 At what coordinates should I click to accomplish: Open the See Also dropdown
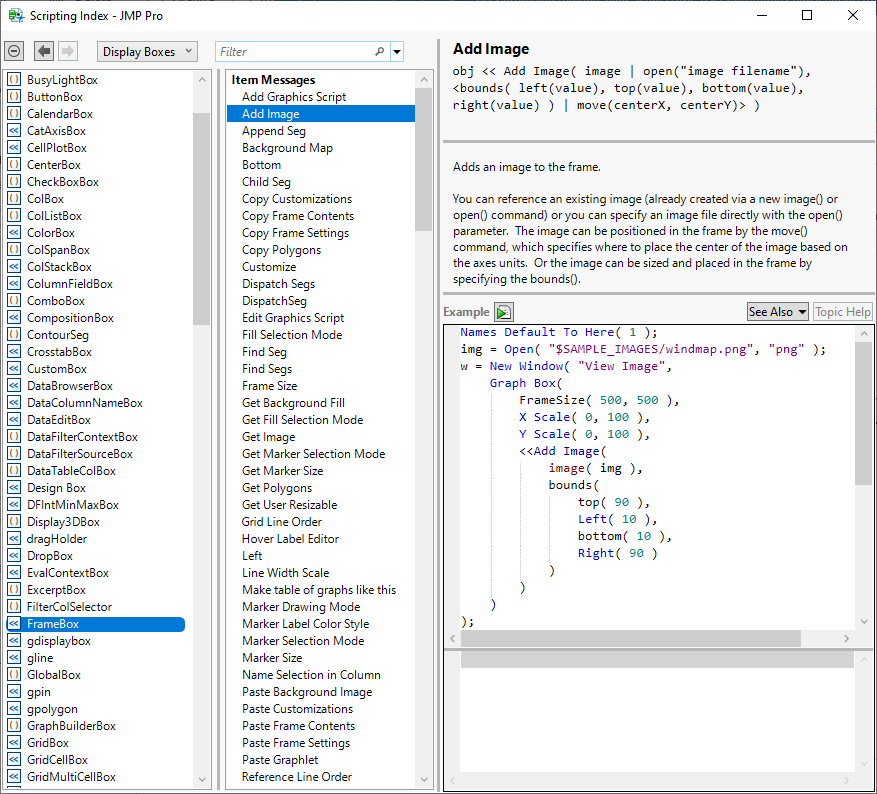[778, 312]
